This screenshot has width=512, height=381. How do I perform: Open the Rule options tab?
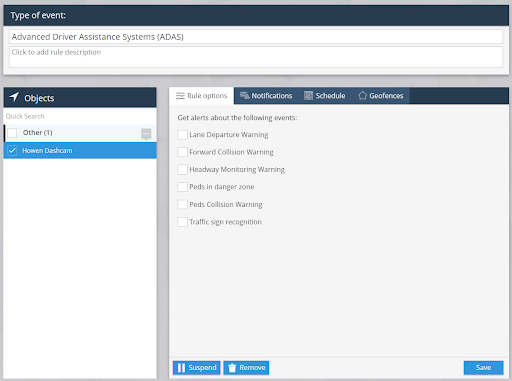pyautogui.click(x=202, y=96)
